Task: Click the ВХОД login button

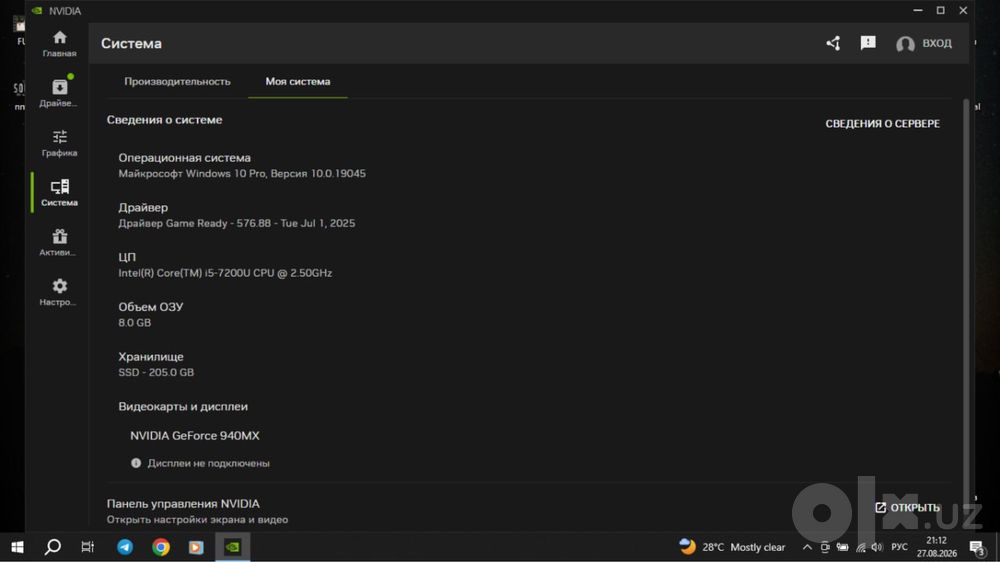Action: (x=923, y=43)
